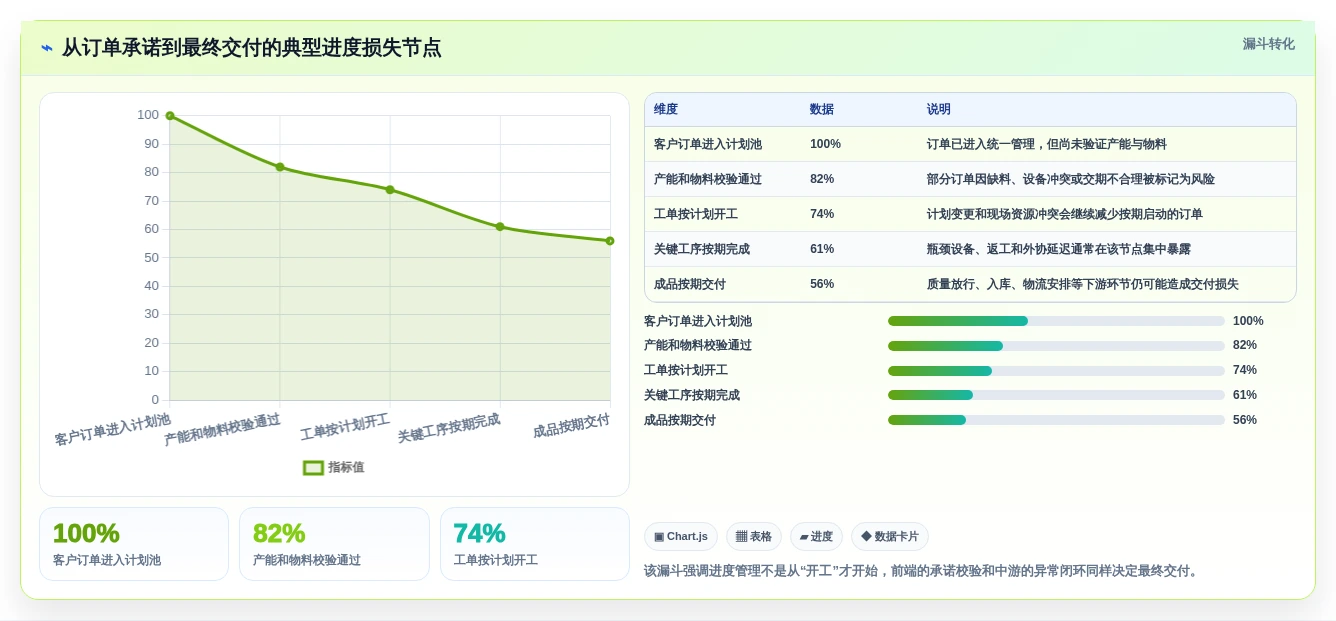The image size is (1336, 621).
Task: Click table cell 成品按期交付
Action: tap(690, 285)
